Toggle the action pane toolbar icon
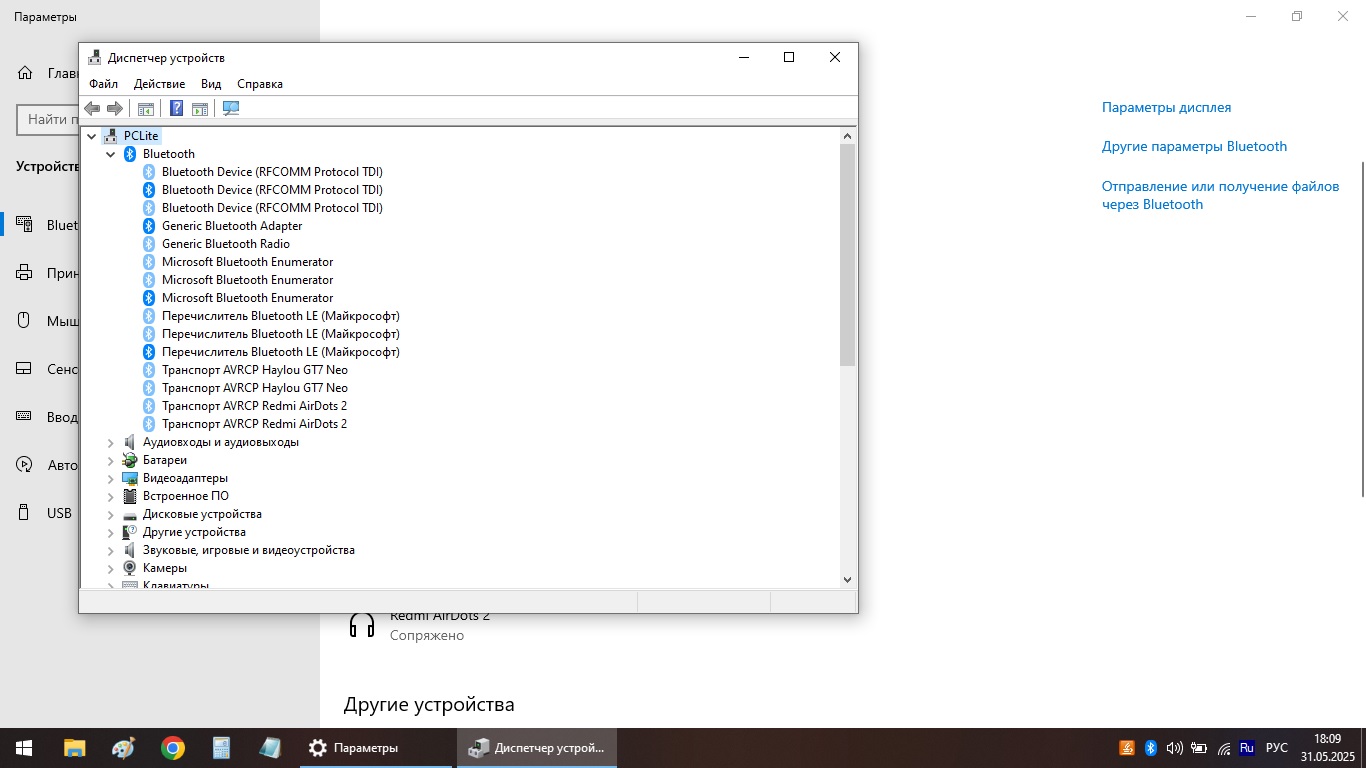 point(200,108)
